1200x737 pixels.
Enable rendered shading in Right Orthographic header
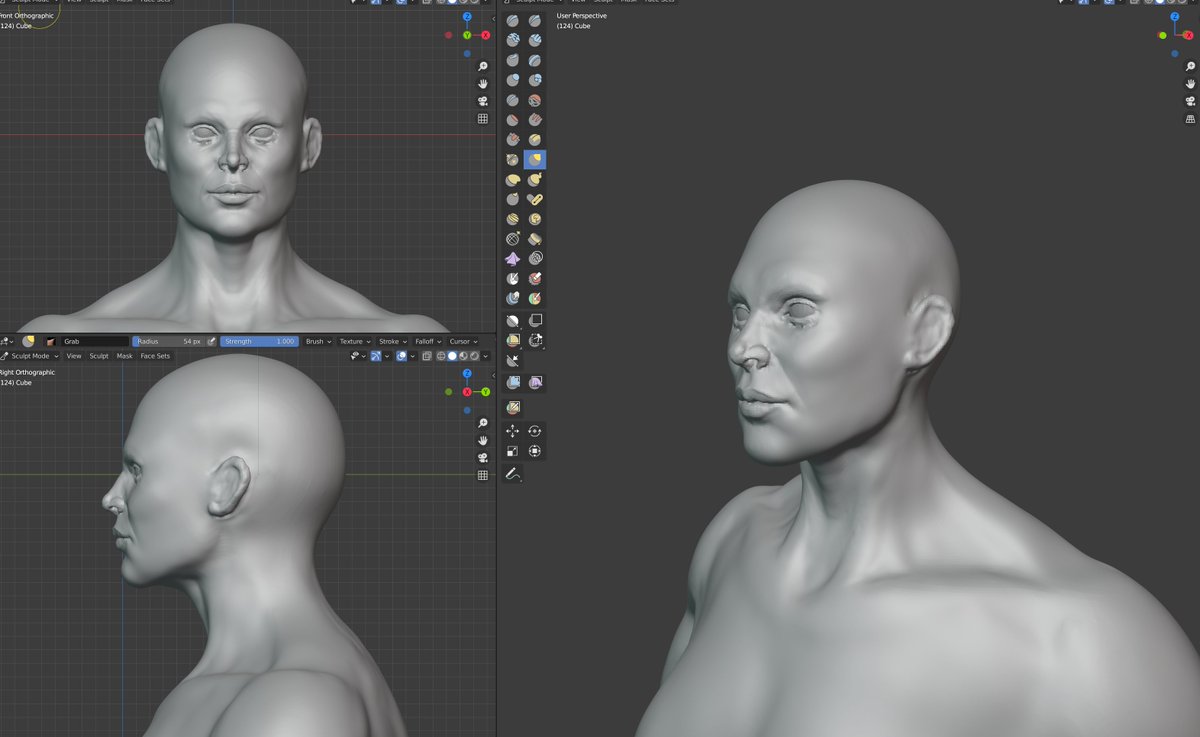474,356
